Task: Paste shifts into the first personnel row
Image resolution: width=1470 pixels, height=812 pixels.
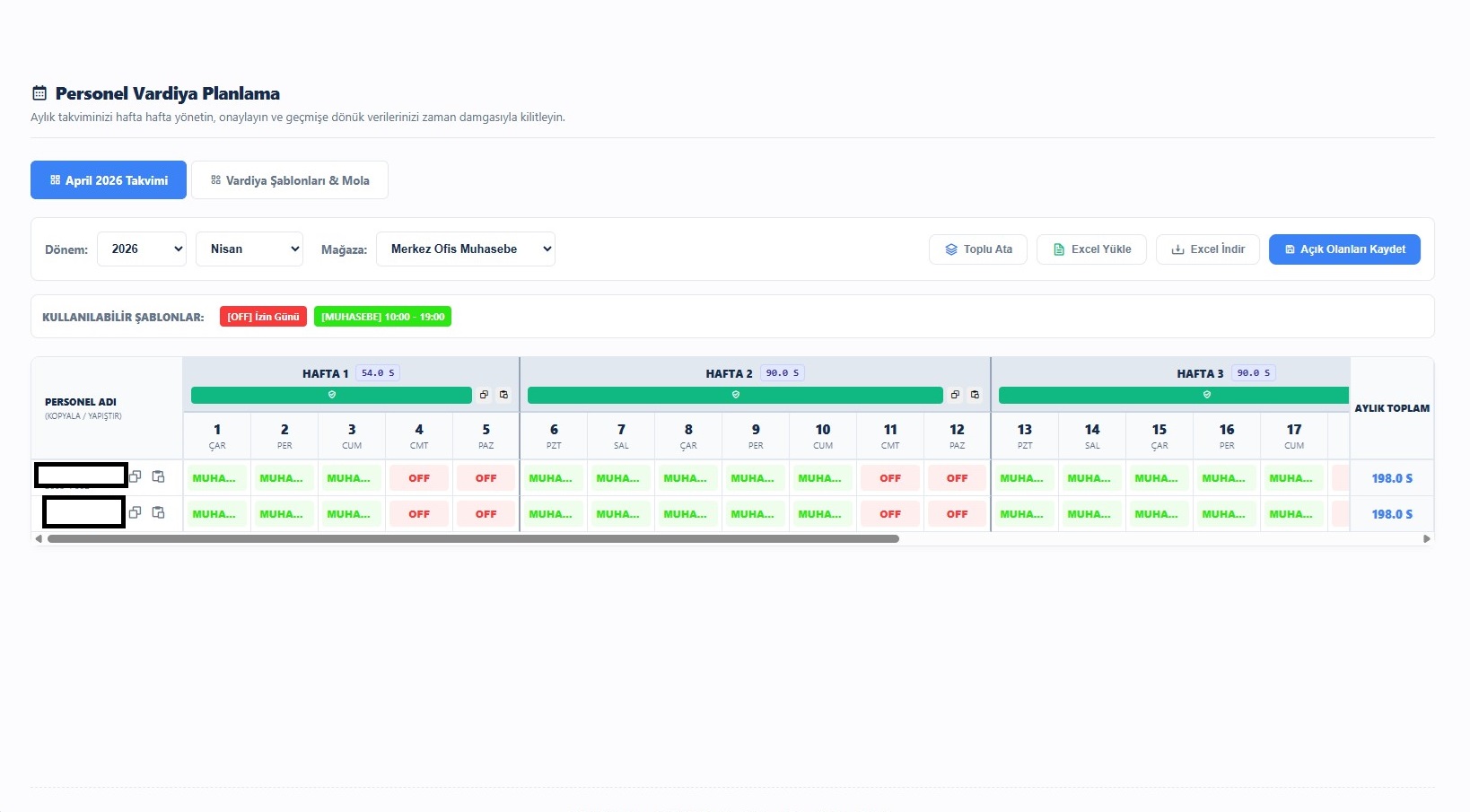Action: pyautogui.click(x=158, y=476)
